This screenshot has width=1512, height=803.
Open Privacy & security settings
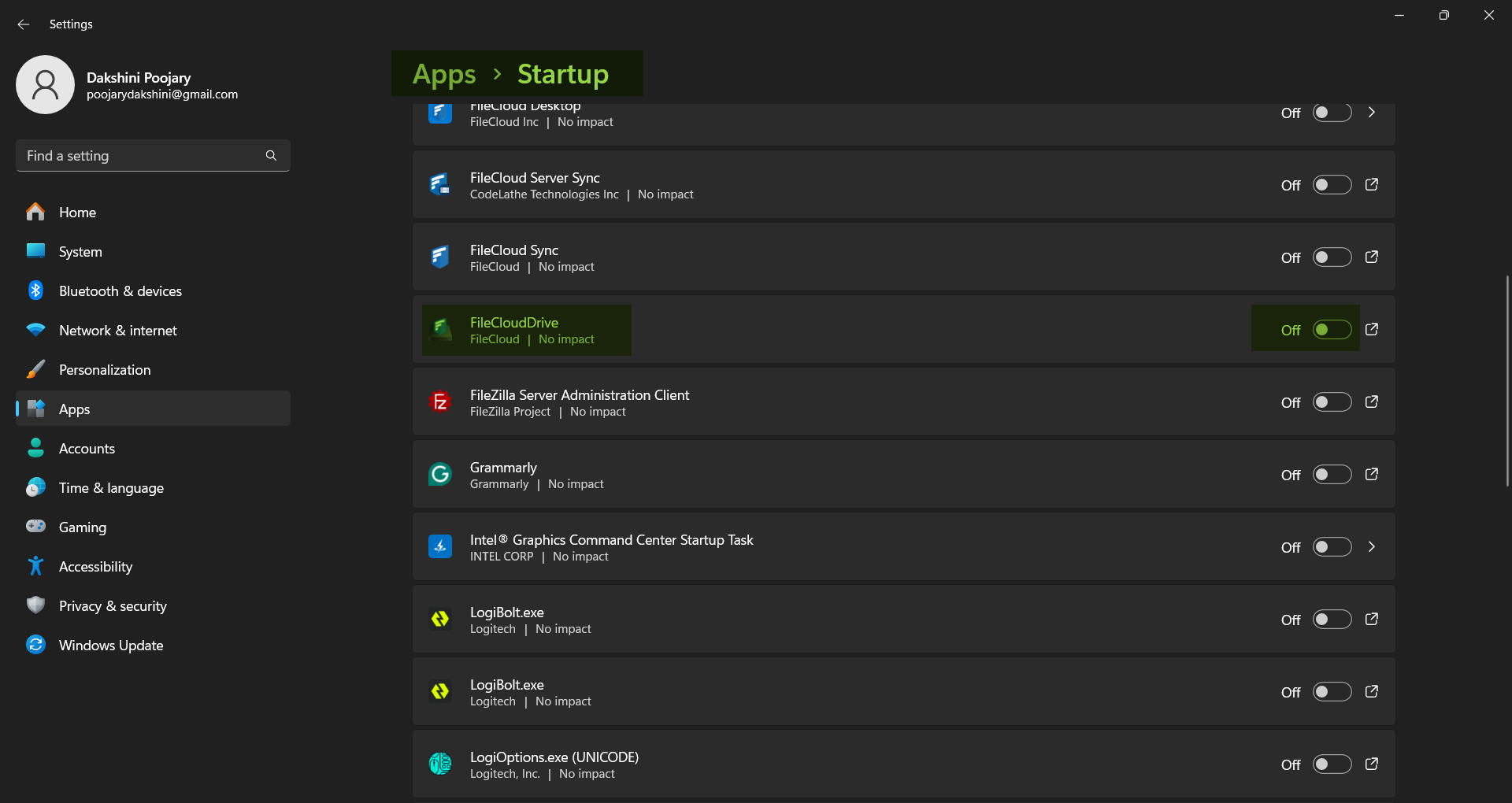click(x=153, y=605)
